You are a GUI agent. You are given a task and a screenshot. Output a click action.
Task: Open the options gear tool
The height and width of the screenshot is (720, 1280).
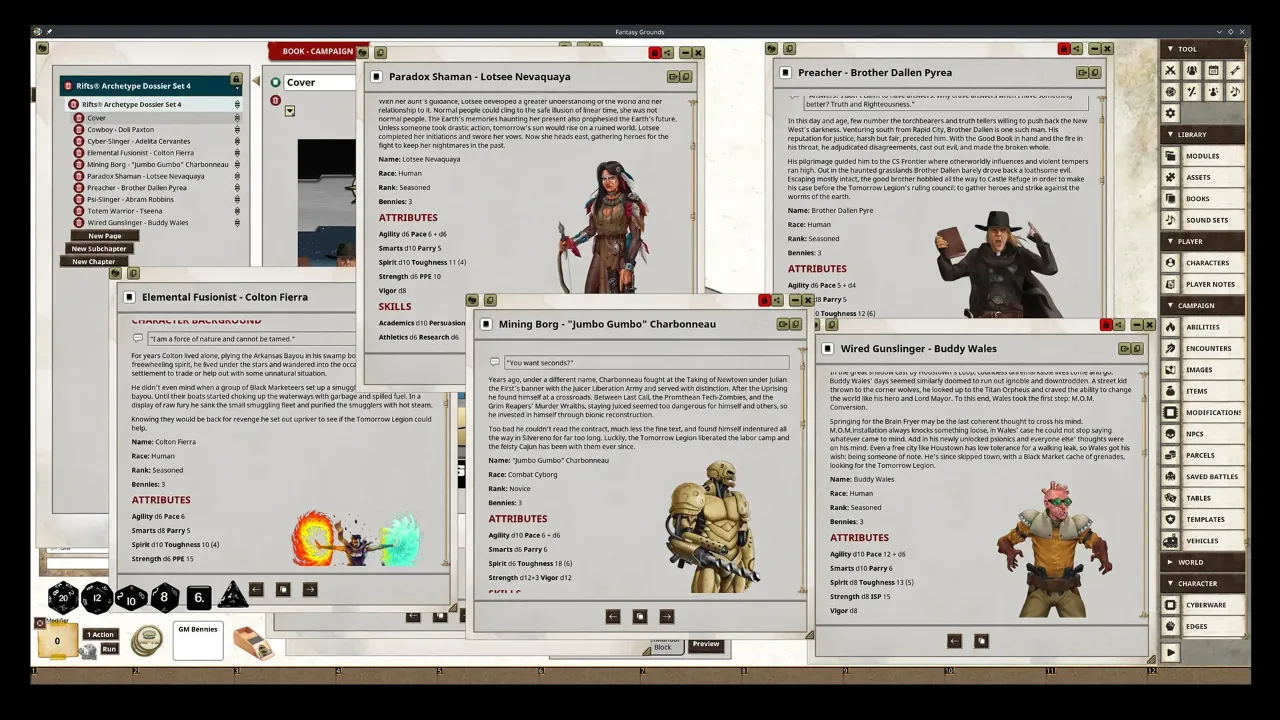click(x=1171, y=113)
